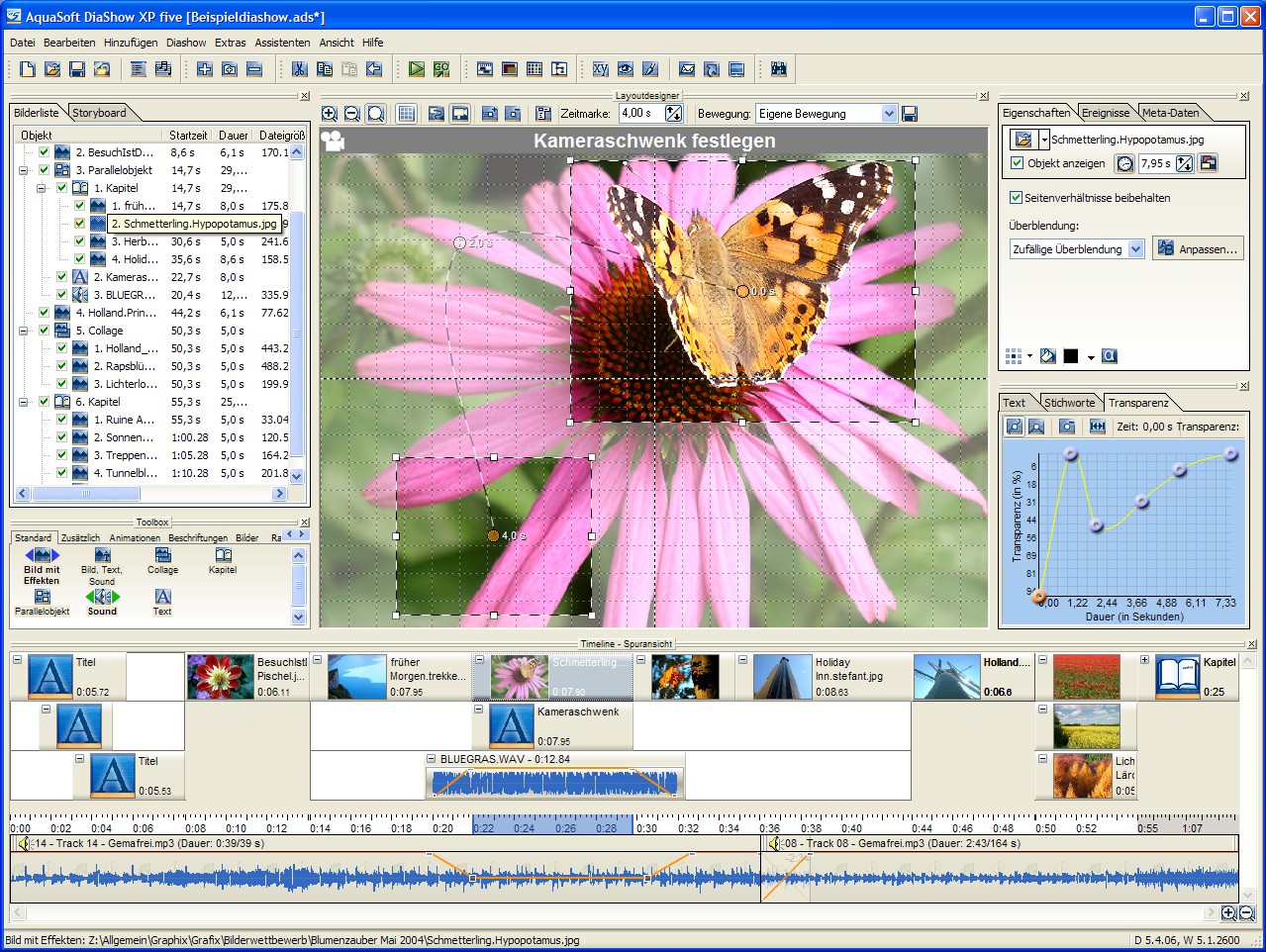Click the Save floppy disk toolbar icon

(x=77, y=69)
